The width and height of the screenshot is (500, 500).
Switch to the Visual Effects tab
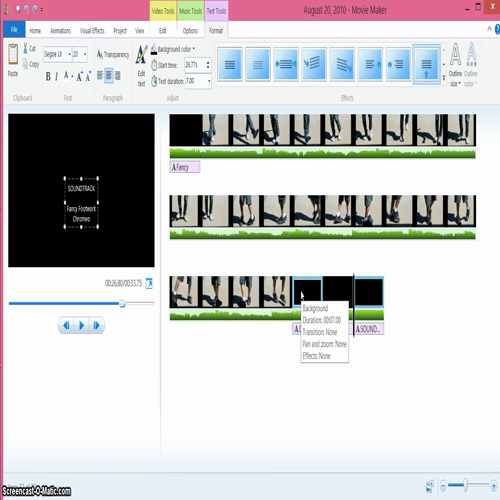coord(92,31)
